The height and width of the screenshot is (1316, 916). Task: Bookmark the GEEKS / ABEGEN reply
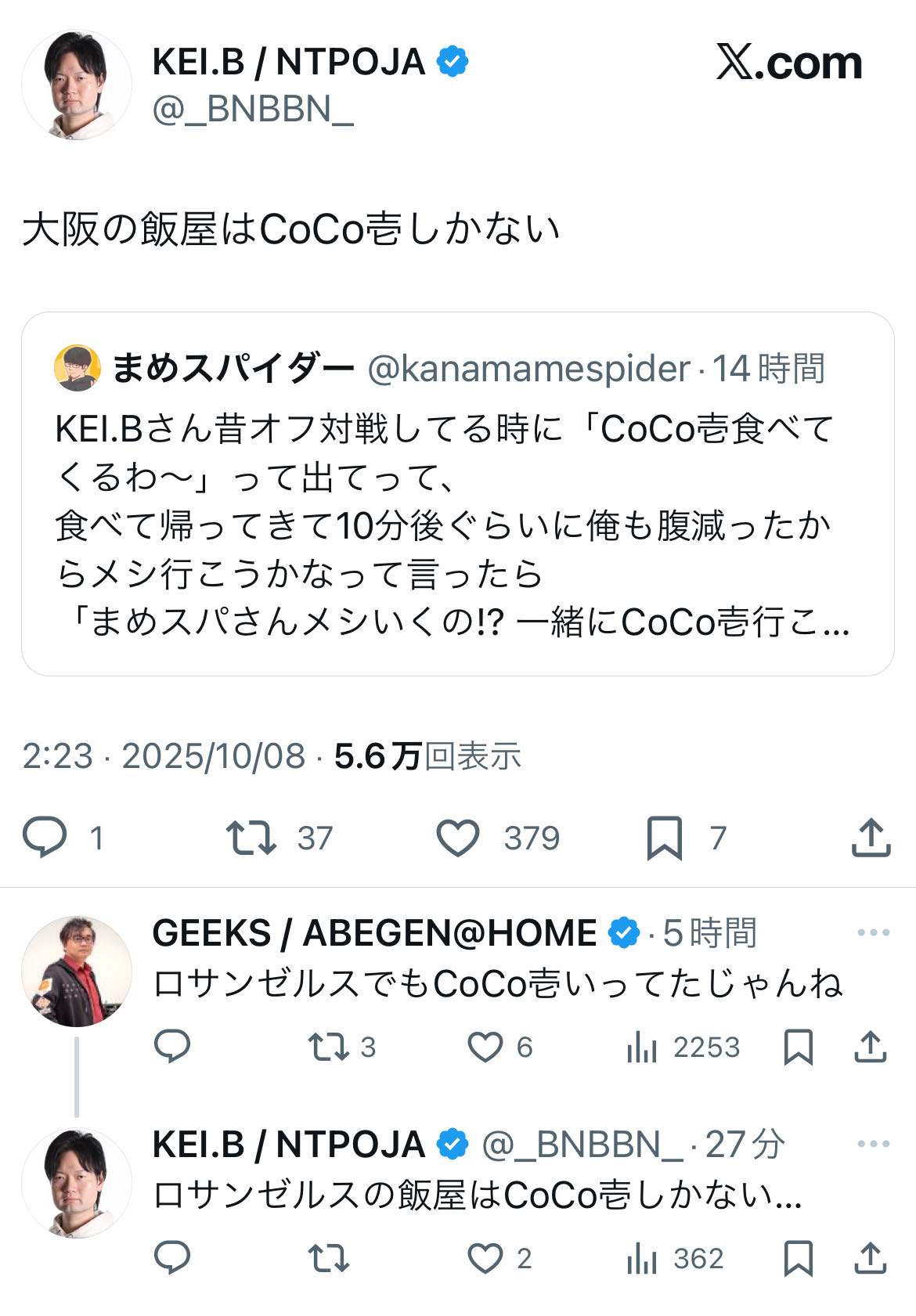tap(798, 1047)
